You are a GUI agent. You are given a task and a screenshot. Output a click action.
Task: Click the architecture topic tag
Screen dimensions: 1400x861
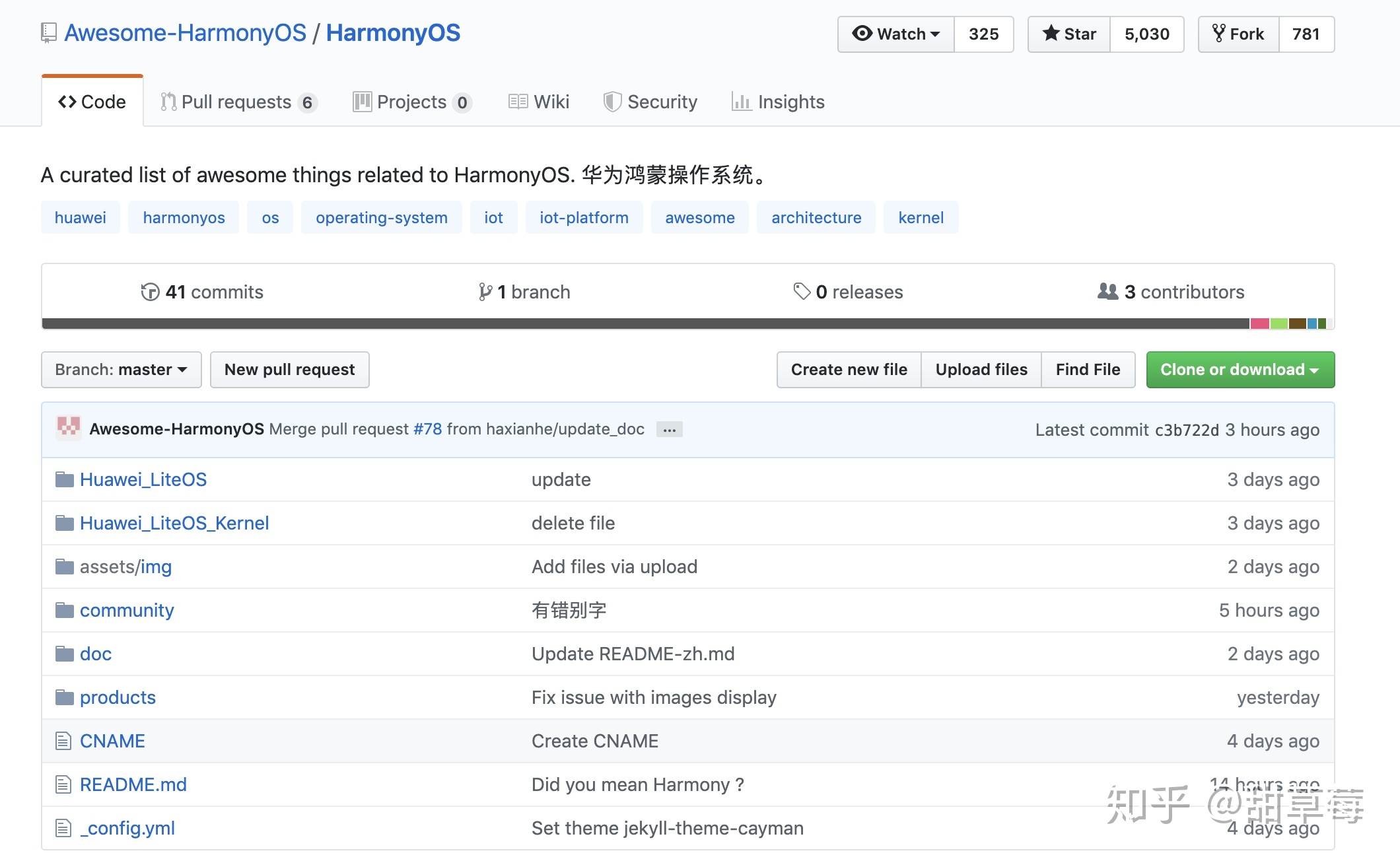[x=816, y=217]
